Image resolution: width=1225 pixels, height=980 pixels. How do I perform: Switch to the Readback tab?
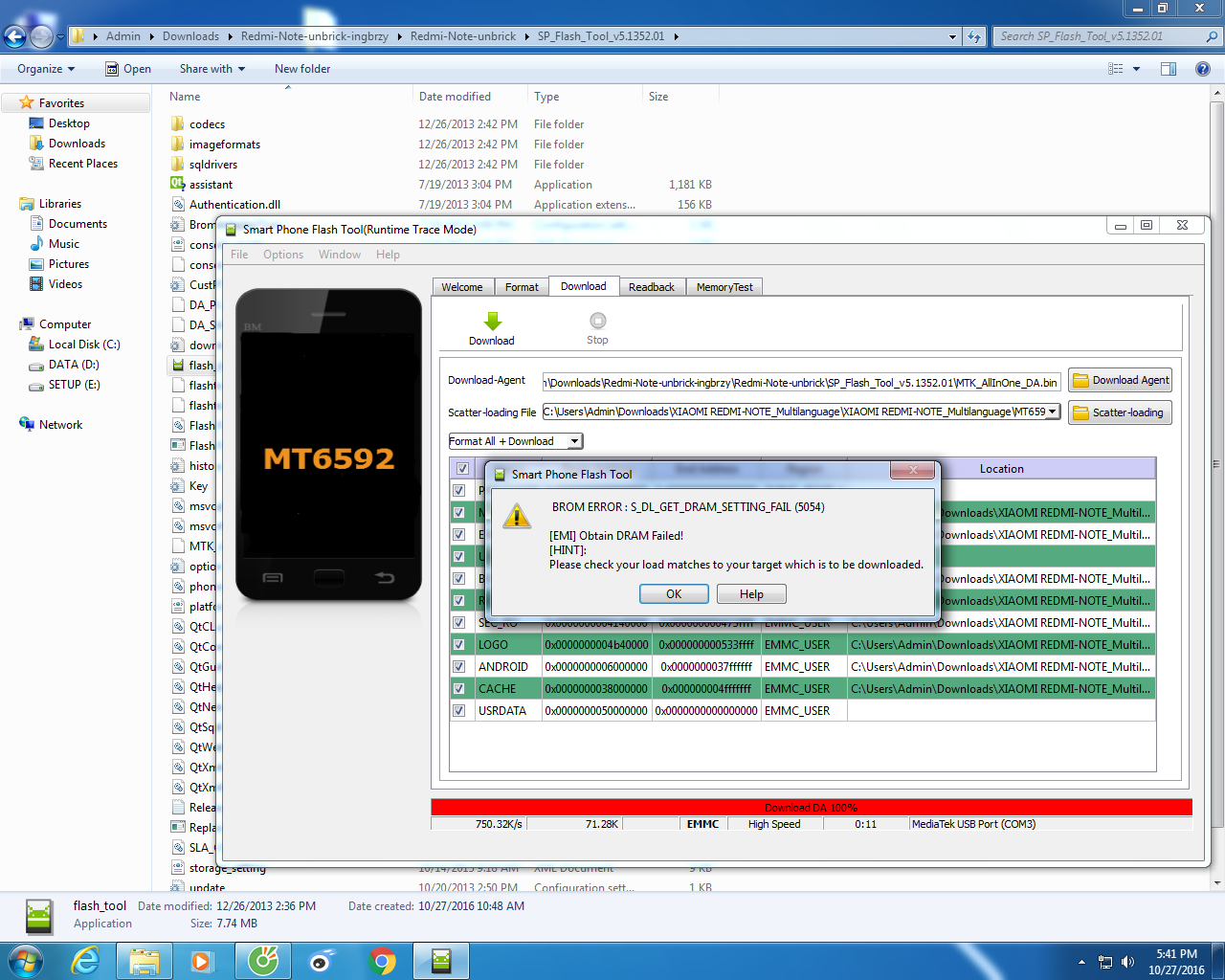click(x=652, y=287)
